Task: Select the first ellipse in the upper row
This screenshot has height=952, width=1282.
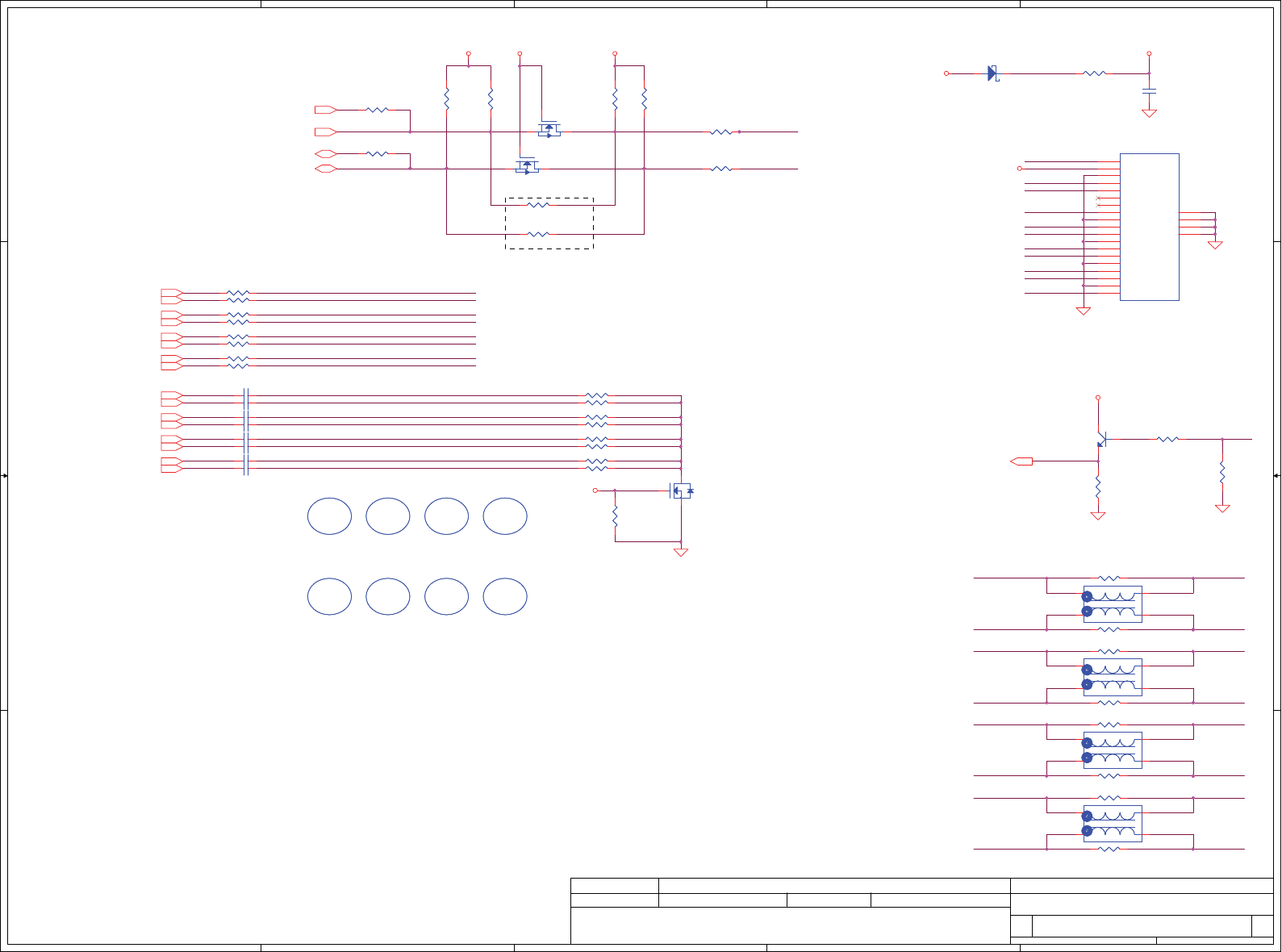Action: [329, 516]
